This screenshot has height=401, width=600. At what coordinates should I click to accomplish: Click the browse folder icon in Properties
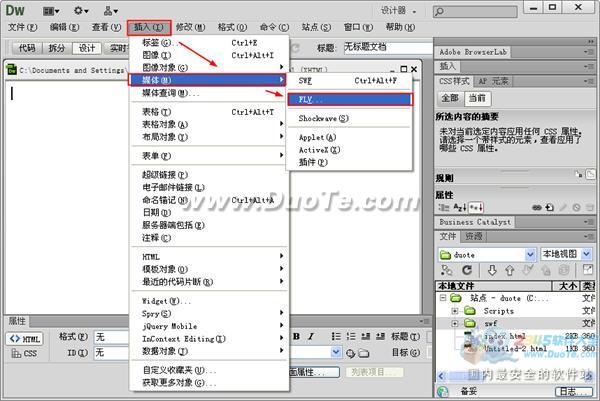tap(364, 353)
